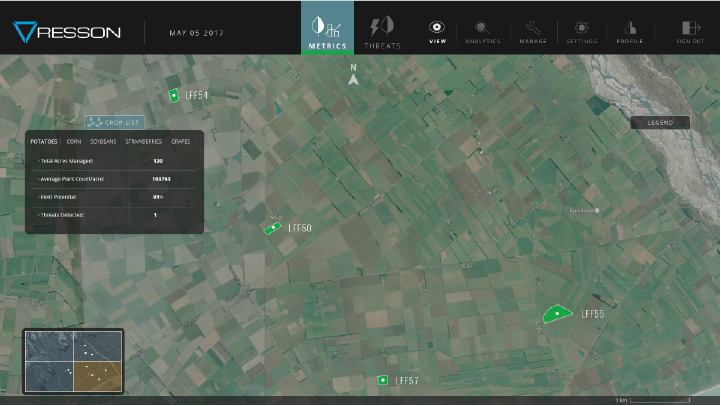Switch to the Corn tab
Screen dimensions: 721x406
(74, 142)
